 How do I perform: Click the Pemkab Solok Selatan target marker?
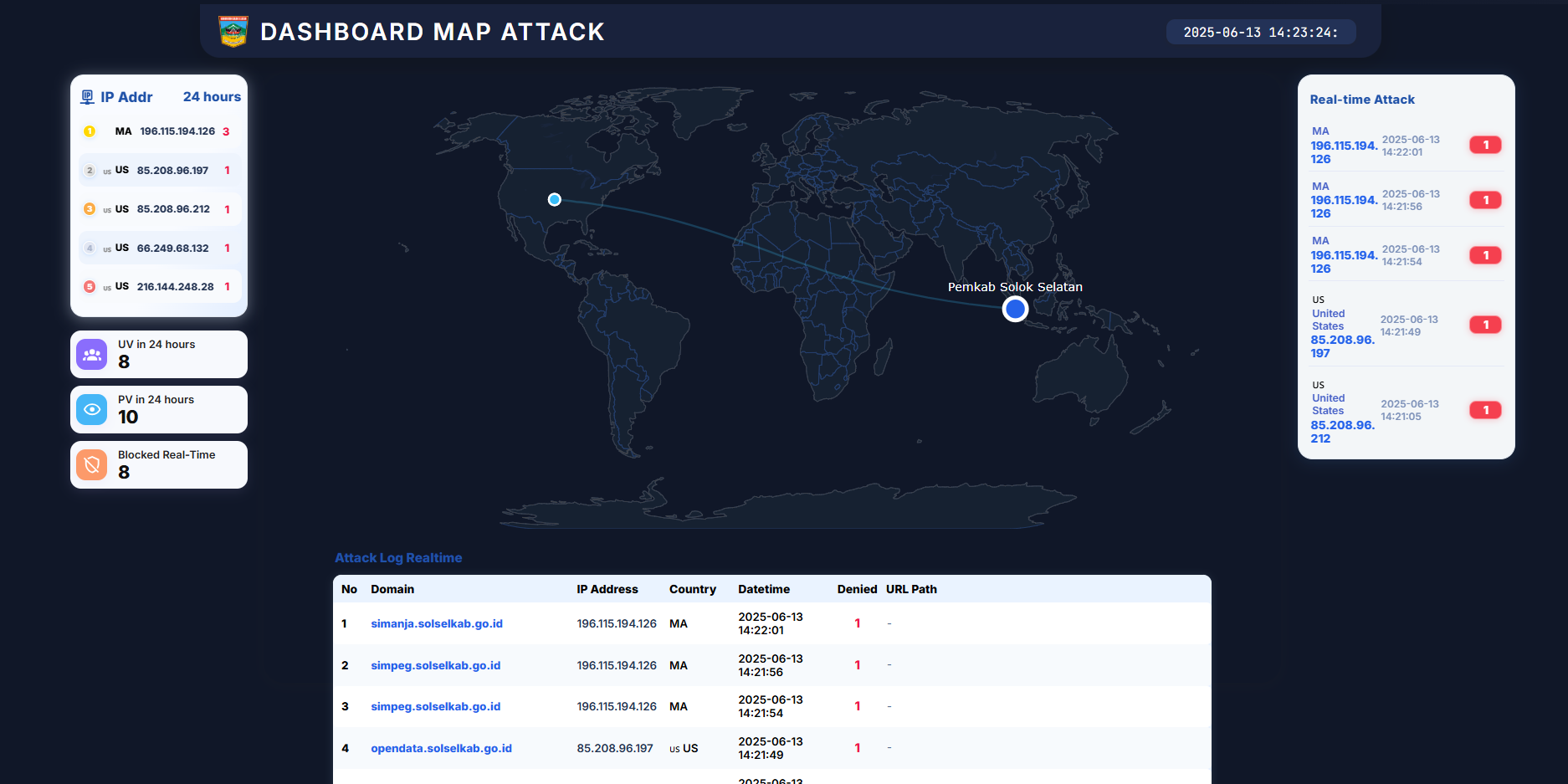coord(1015,310)
